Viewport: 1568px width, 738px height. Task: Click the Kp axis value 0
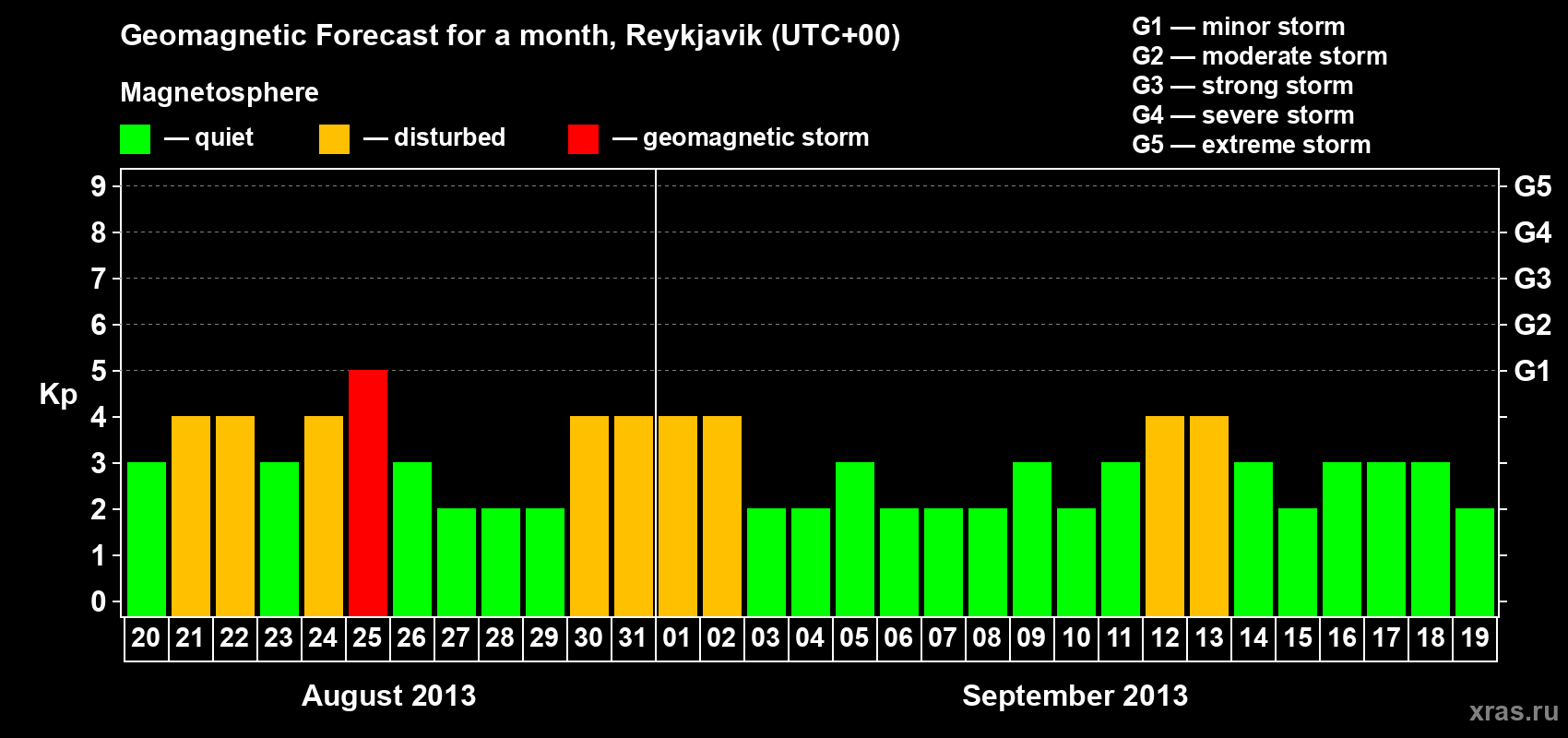99,601
